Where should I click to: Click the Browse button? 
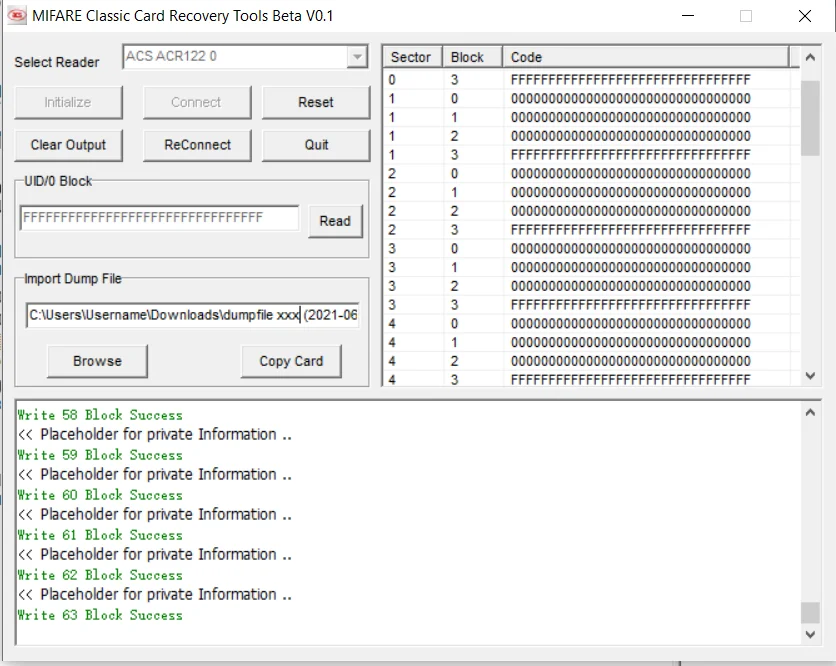(x=97, y=361)
